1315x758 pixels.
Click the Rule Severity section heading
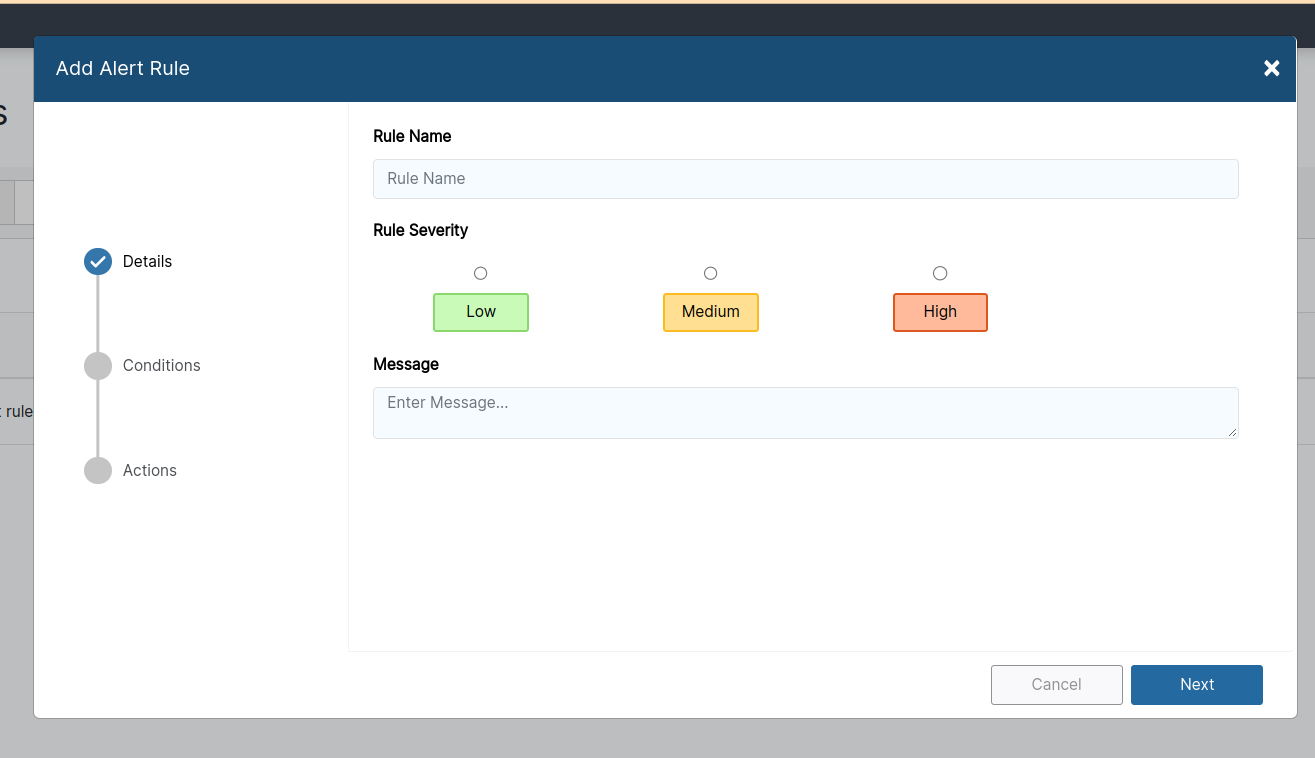[420, 230]
